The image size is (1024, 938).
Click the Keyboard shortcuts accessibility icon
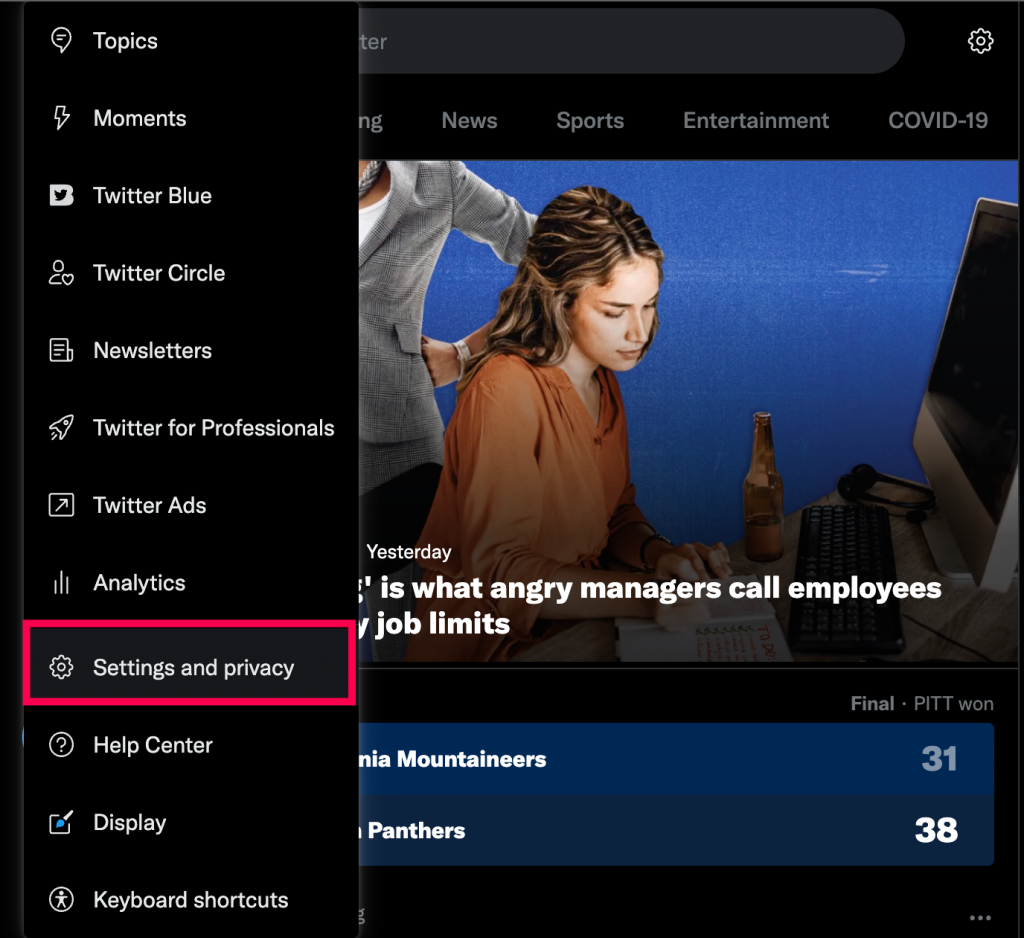(61, 899)
